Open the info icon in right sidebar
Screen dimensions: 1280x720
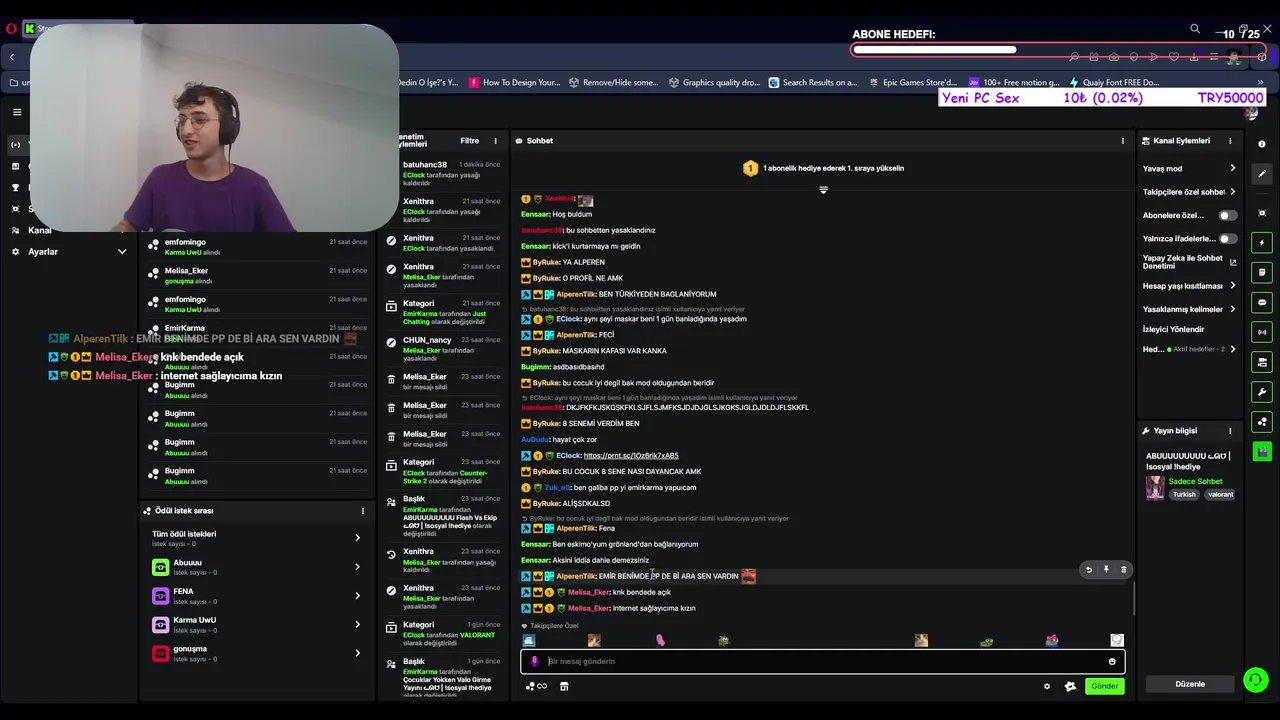(x=1262, y=144)
